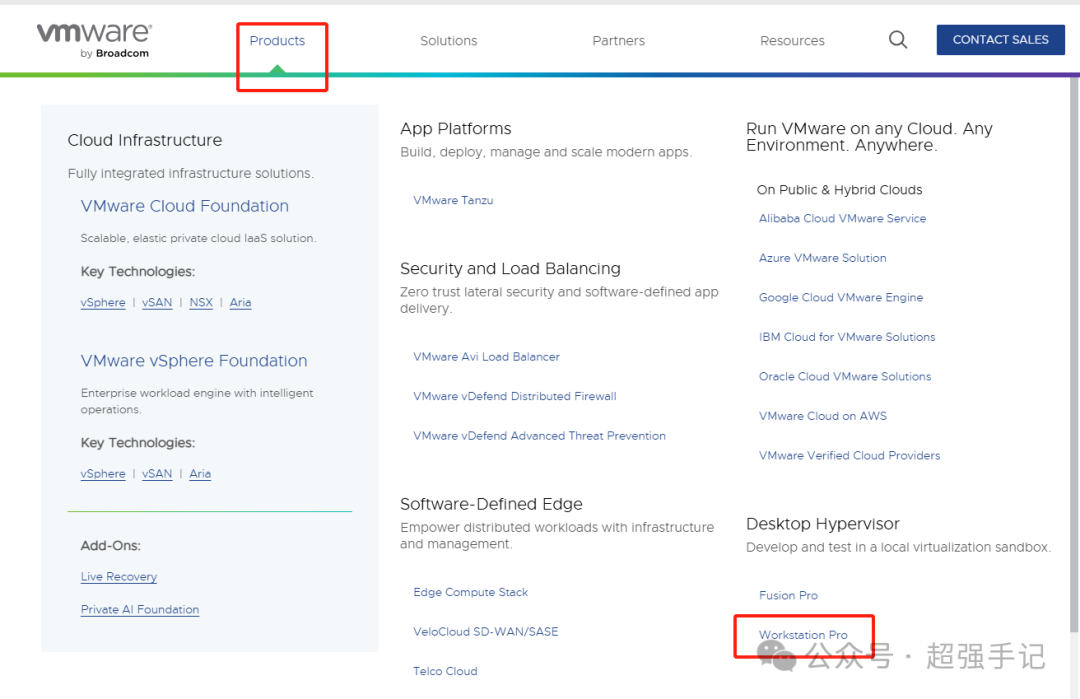Open VMware Avi Load Balancer
The height and width of the screenshot is (699, 1080).
pyautogui.click(x=486, y=357)
